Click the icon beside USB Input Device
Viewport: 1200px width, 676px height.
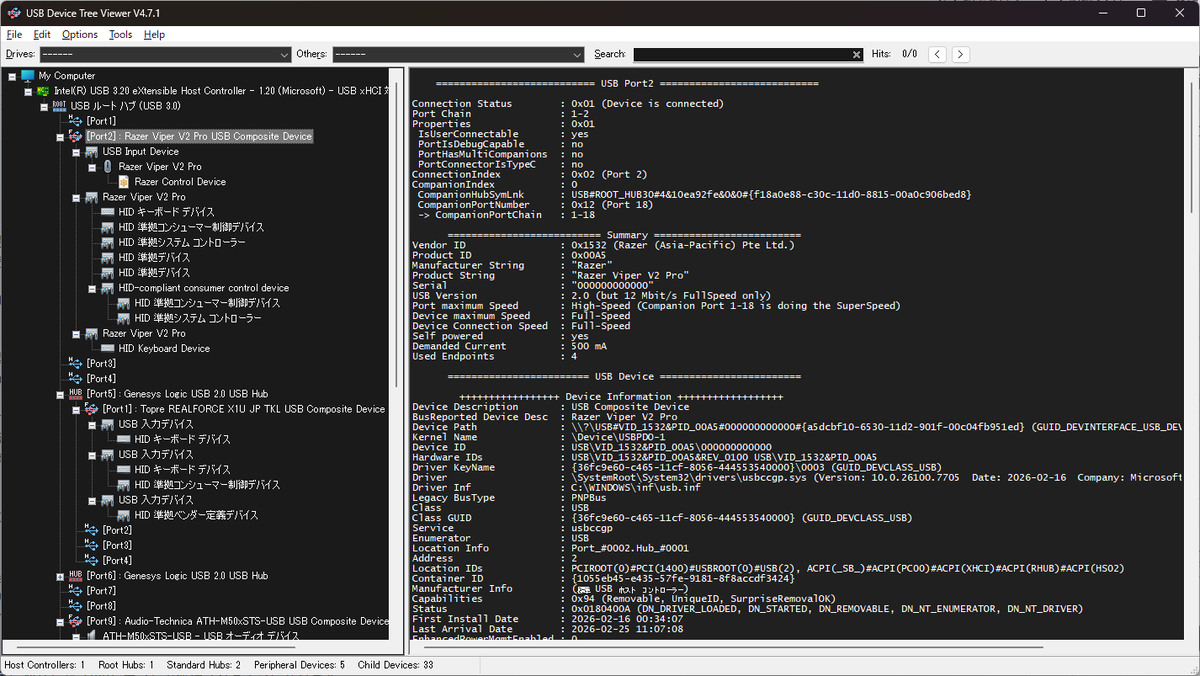click(x=91, y=152)
